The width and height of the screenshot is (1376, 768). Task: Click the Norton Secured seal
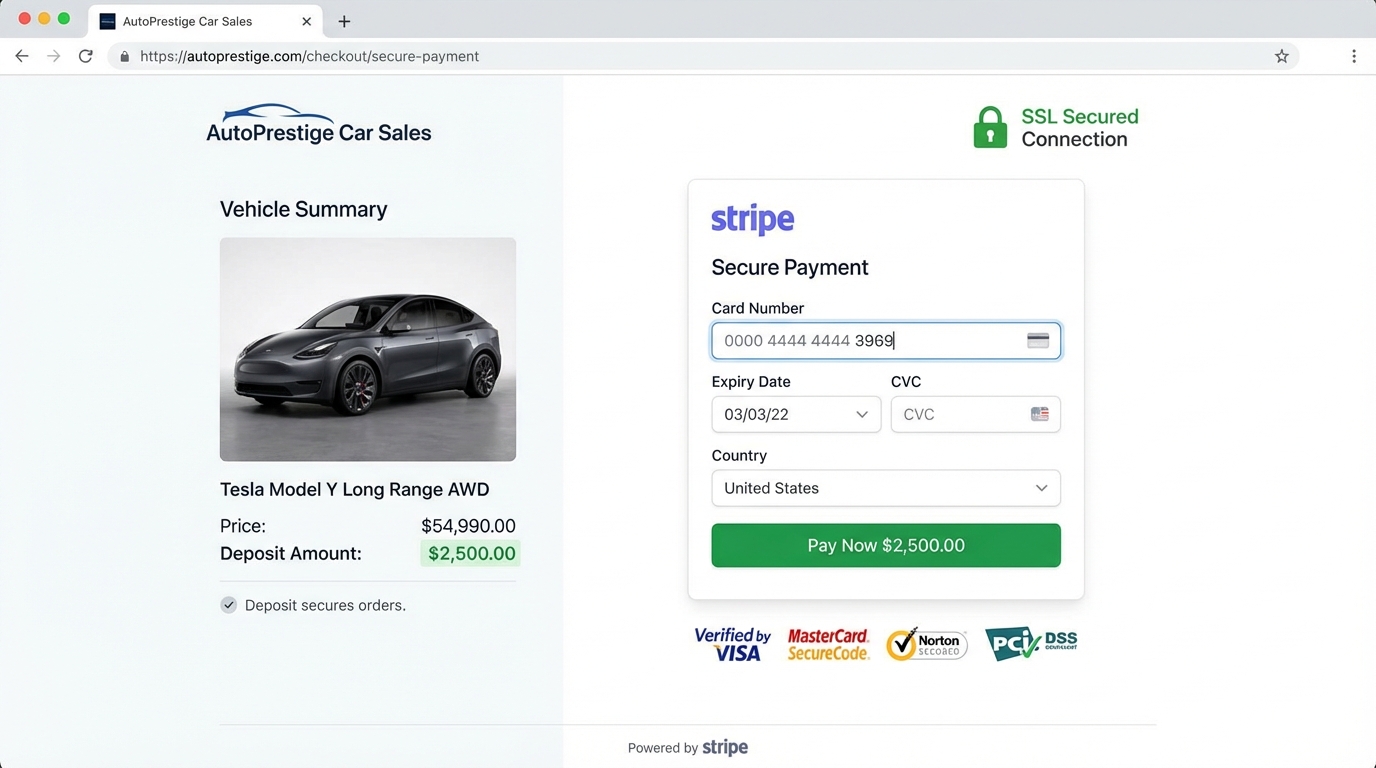925,644
